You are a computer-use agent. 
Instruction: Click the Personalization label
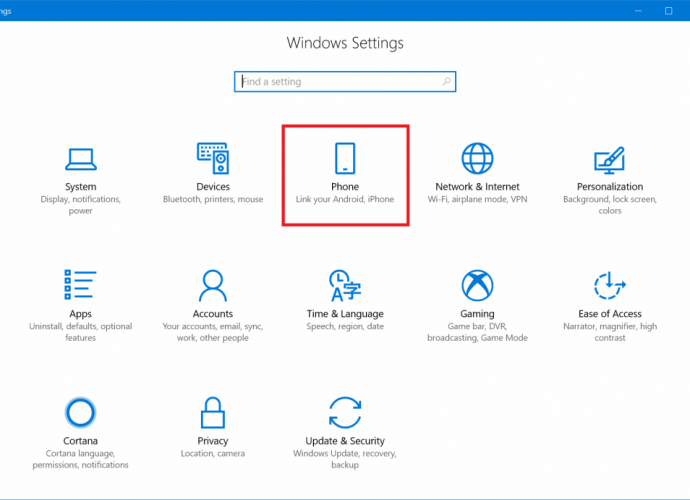610,187
